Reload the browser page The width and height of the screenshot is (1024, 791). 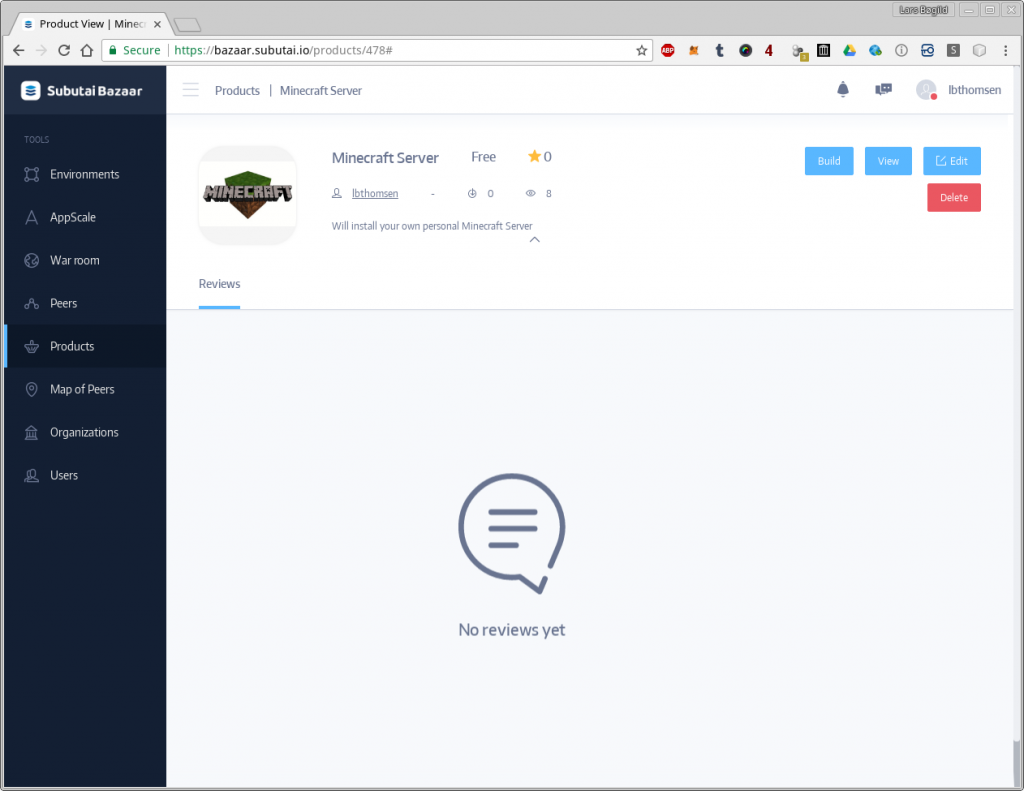pyautogui.click(x=64, y=50)
